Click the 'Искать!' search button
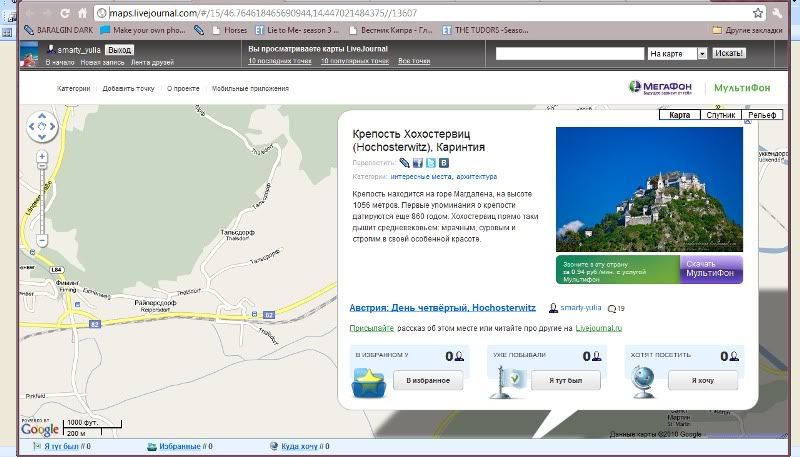The height and width of the screenshot is (457, 800). tap(728, 53)
